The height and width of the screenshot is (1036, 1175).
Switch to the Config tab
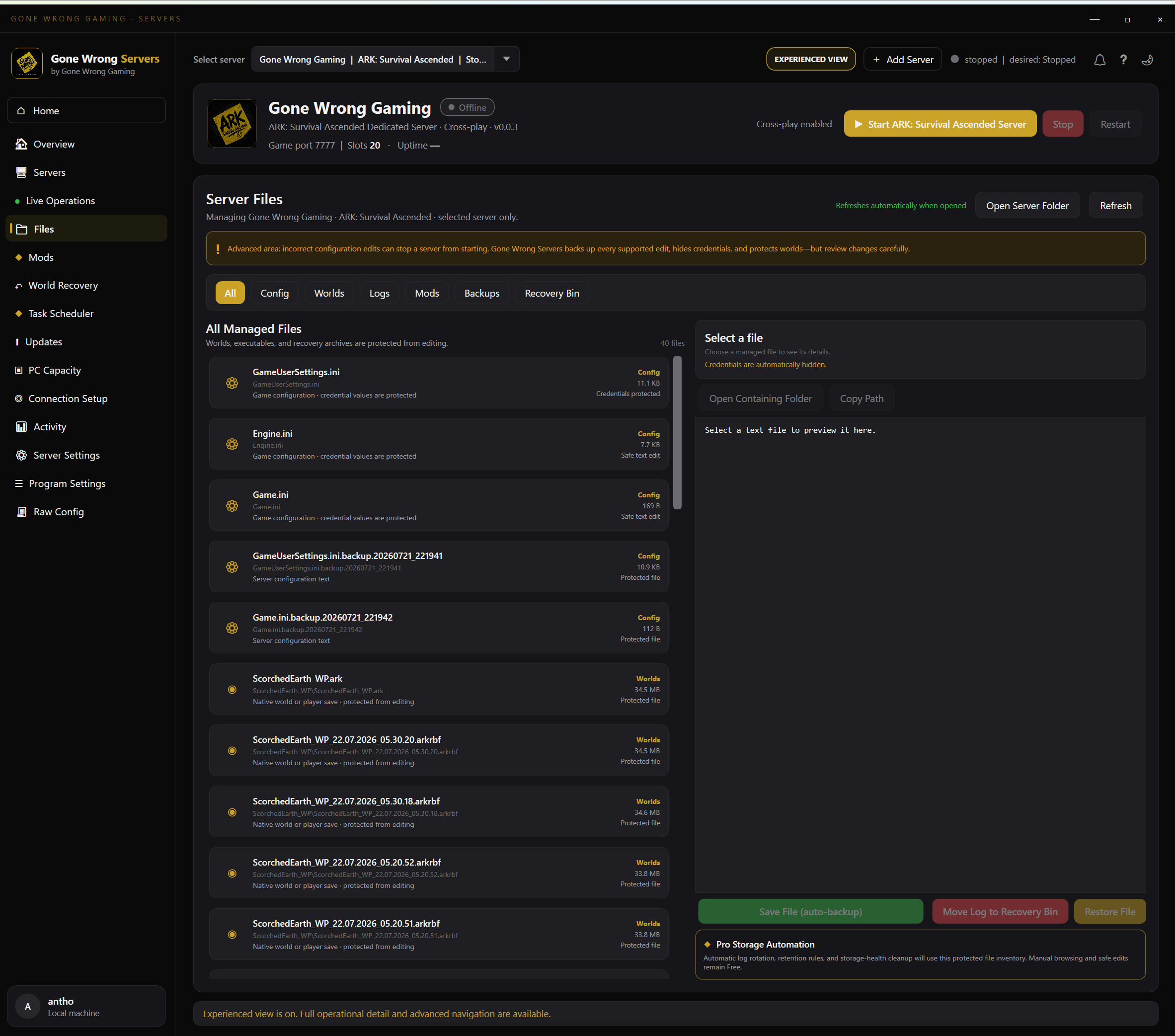click(275, 293)
